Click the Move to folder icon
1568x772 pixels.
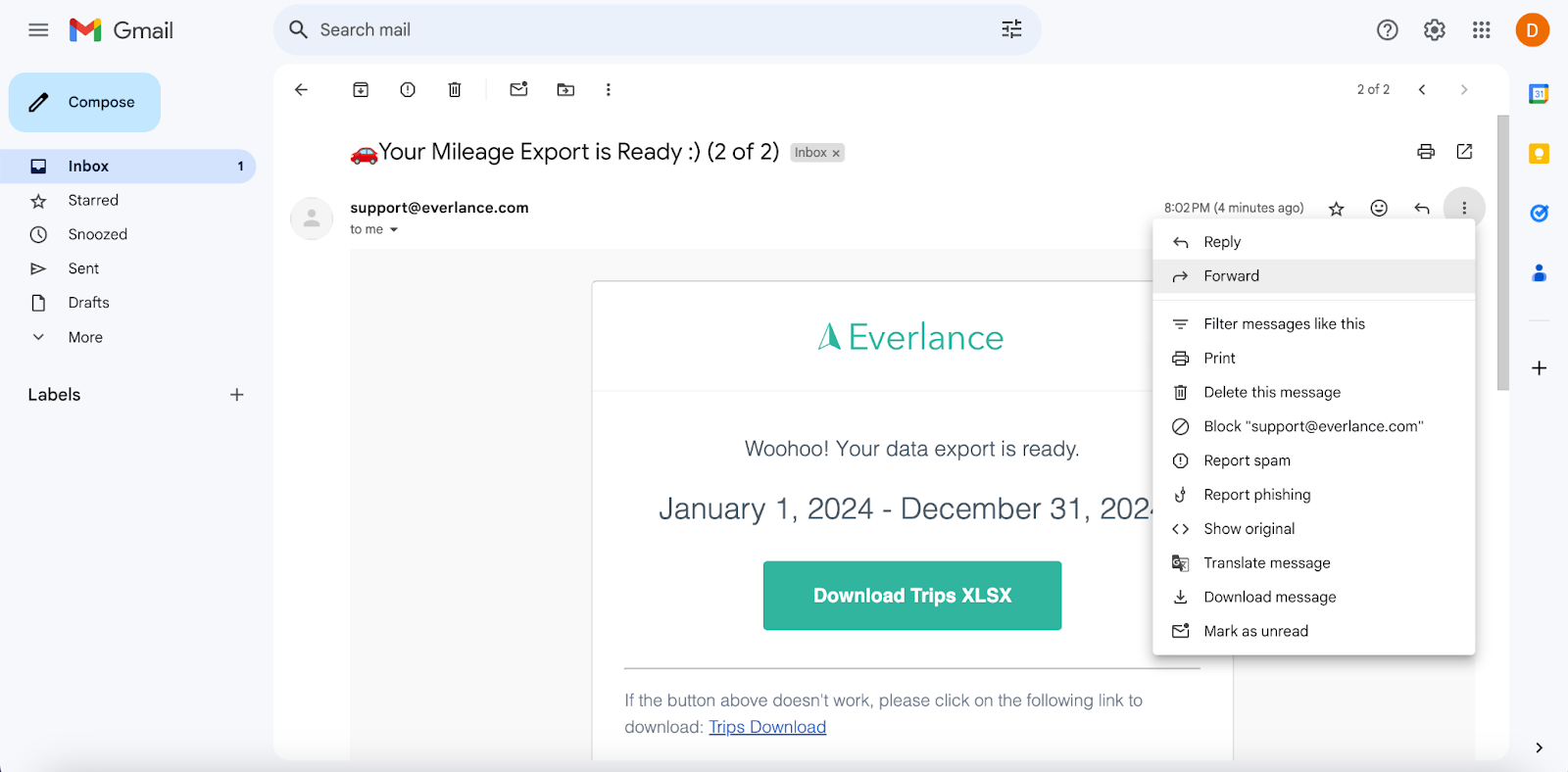pyautogui.click(x=565, y=90)
